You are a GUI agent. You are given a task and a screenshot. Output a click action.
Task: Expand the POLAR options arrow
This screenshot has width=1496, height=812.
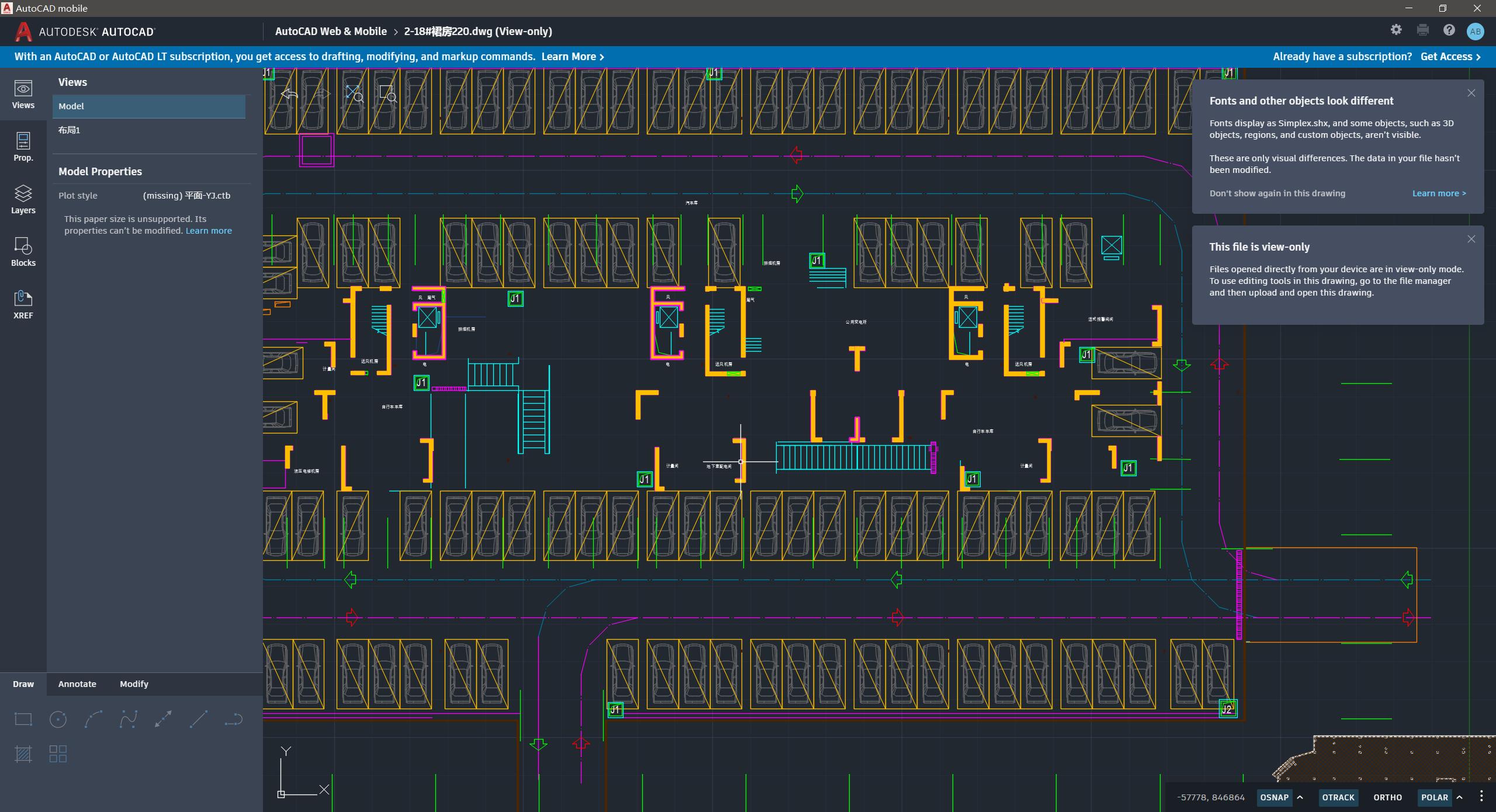point(1460,797)
